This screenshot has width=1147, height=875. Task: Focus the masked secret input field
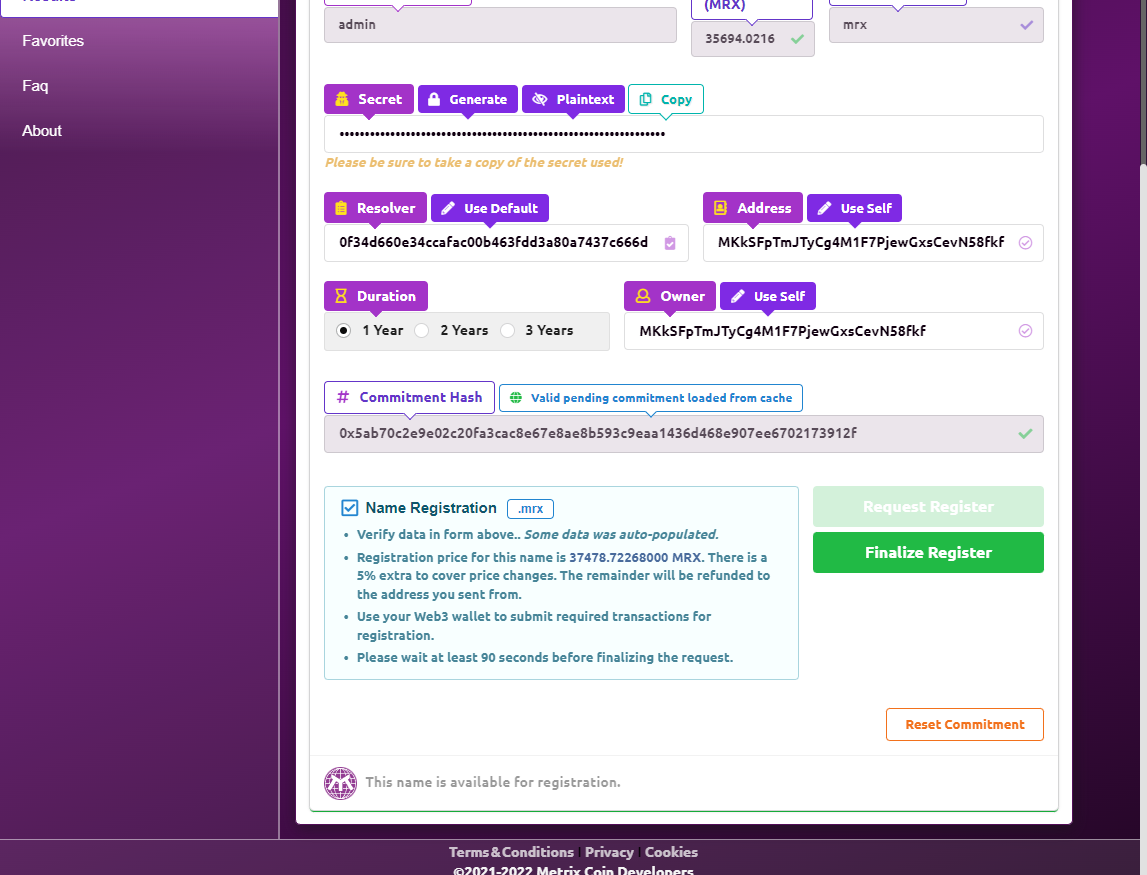click(x=683, y=134)
